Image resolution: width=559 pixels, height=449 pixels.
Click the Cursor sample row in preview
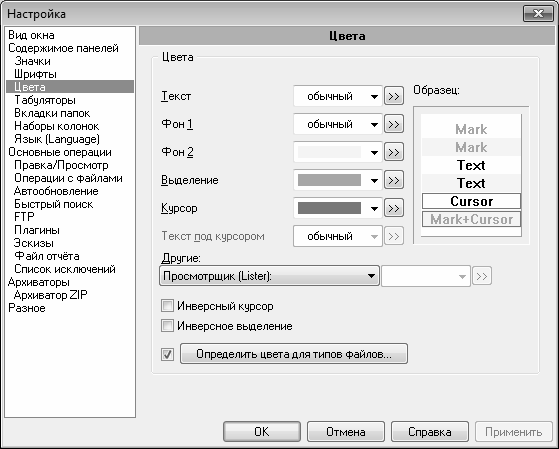pyautogui.click(x=471, y=201)
